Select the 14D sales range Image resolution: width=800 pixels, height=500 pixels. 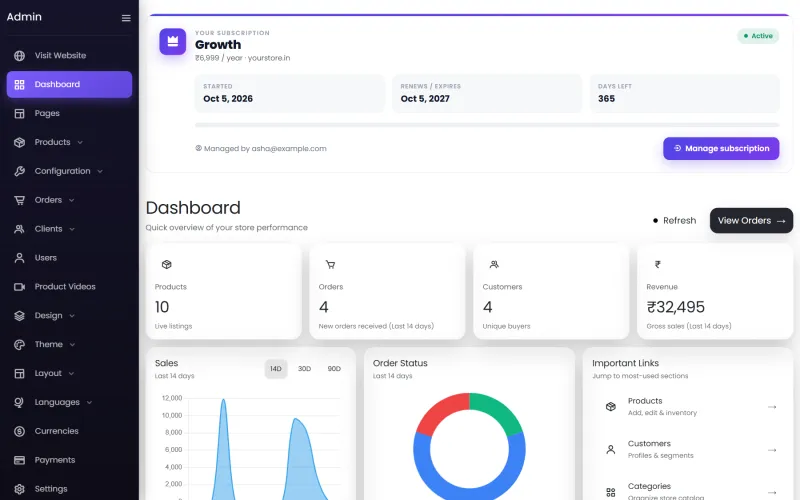coord(276,369)
